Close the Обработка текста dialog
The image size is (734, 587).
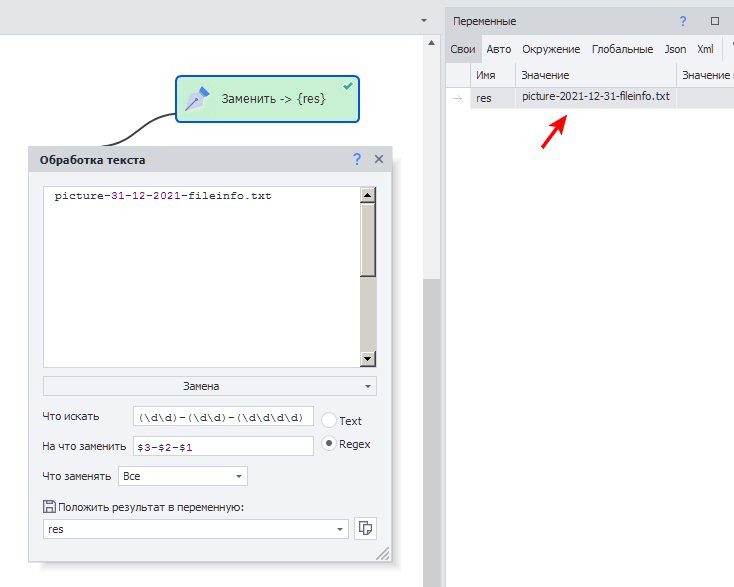coord(379,159)
